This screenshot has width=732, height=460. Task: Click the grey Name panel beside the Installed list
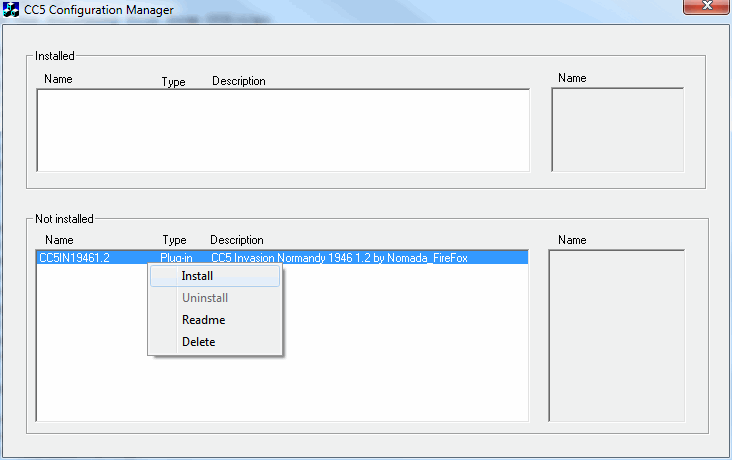[617, 130]
